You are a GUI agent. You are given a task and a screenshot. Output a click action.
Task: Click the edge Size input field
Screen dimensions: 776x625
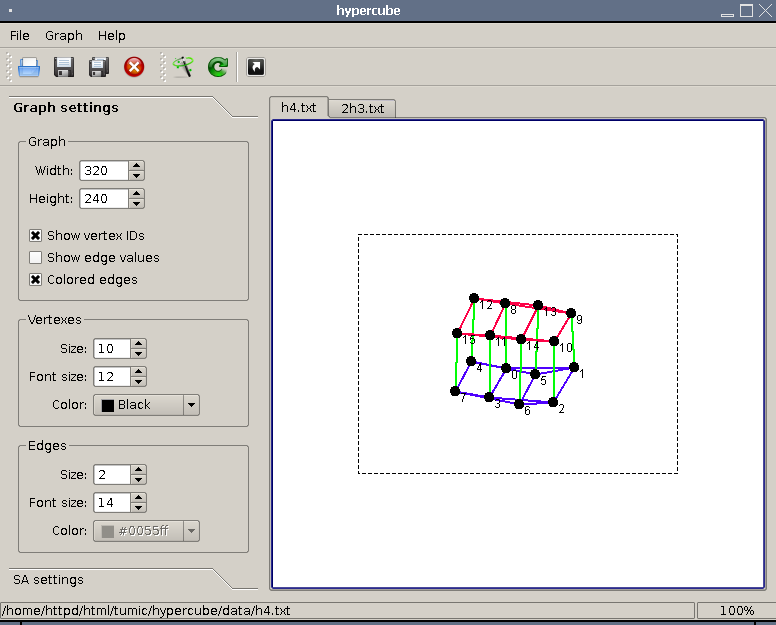(112, 475)
